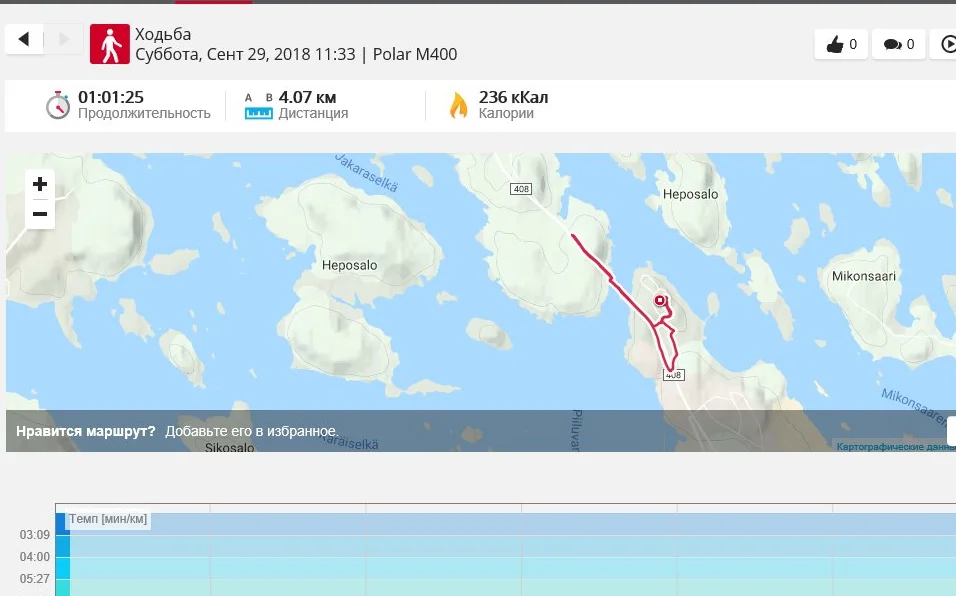Screen dimensions: 956x596
Task: Click the greyed next session arrow
Action: [x=63, y=40]
